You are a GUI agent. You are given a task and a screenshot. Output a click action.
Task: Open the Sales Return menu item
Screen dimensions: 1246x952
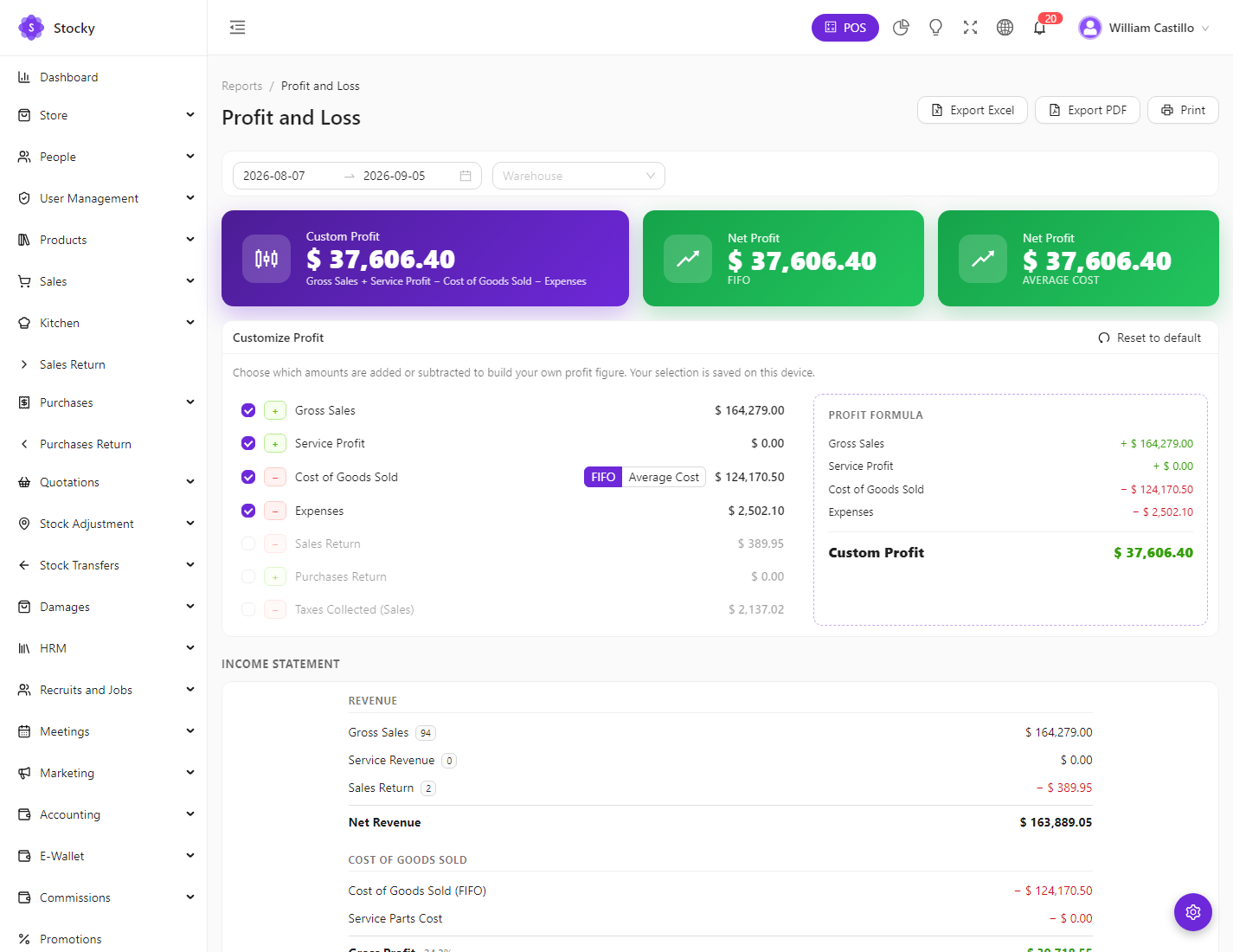point(103,364)
